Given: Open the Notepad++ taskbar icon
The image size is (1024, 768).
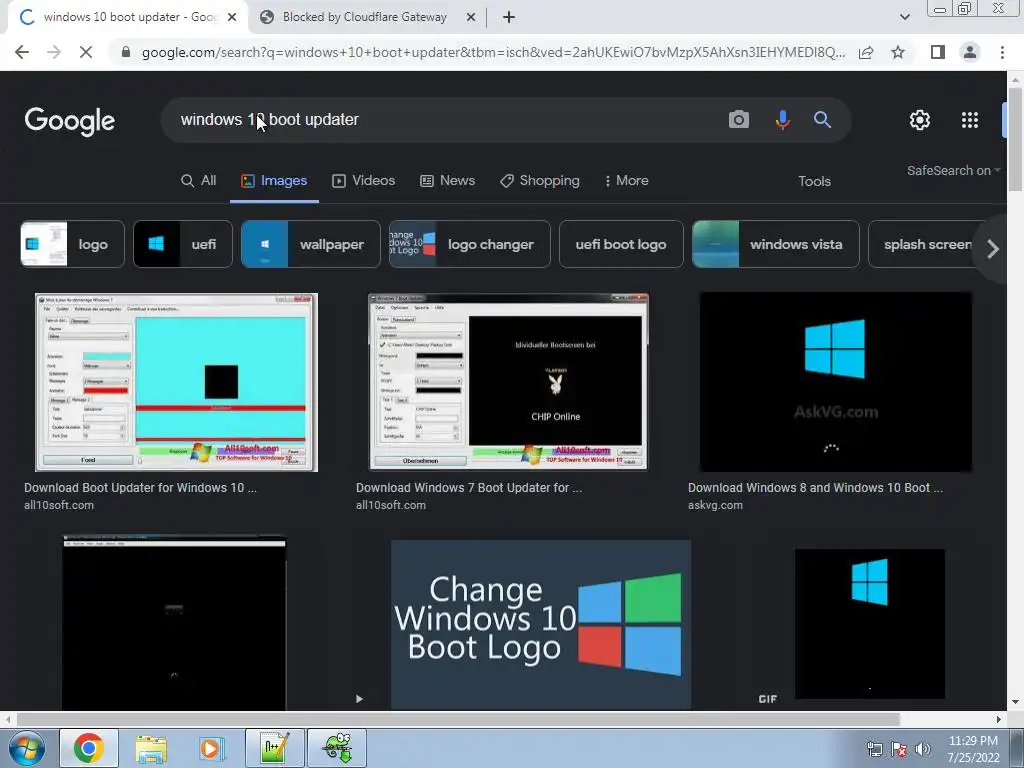Looking at the screenshot, I should [275, 748].
